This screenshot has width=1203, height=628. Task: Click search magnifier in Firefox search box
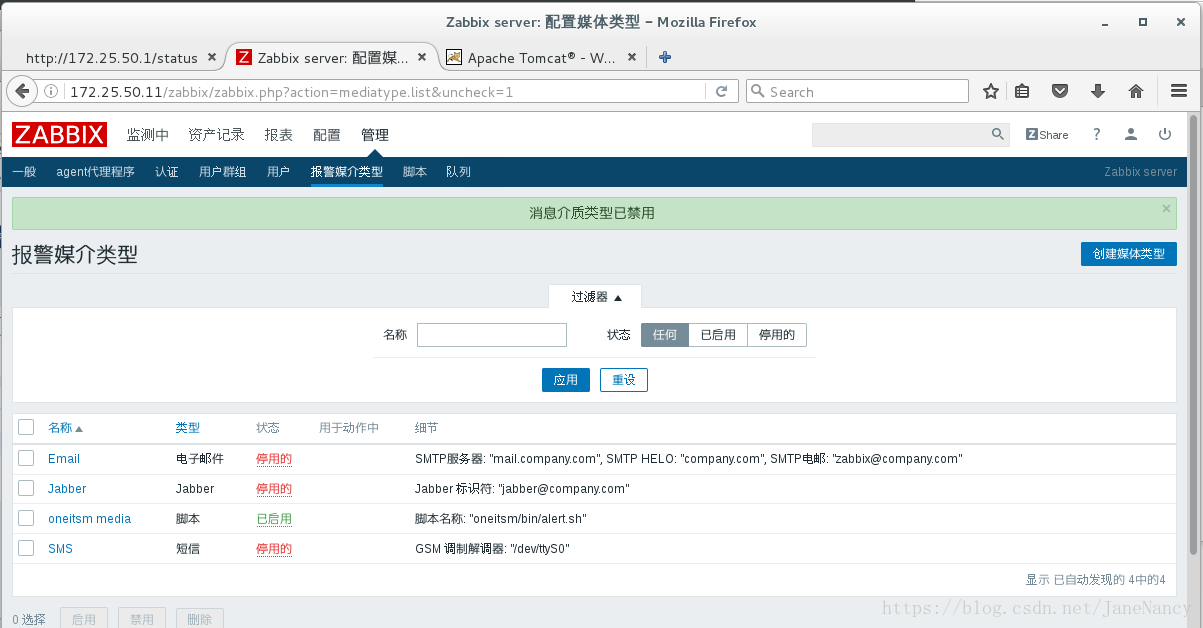point(758,92)
